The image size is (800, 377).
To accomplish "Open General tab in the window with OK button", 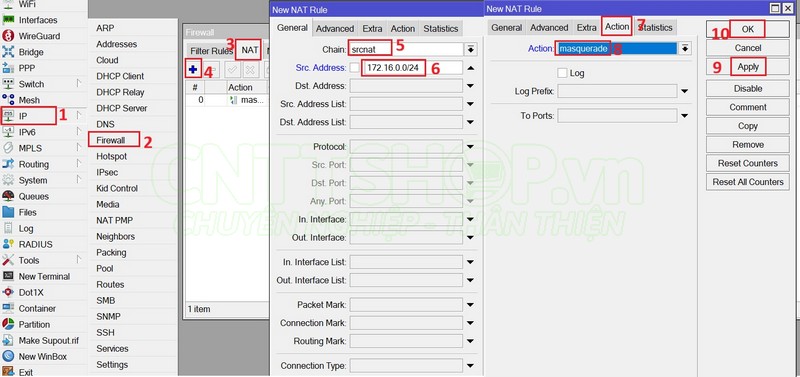I will click(506, 28).
